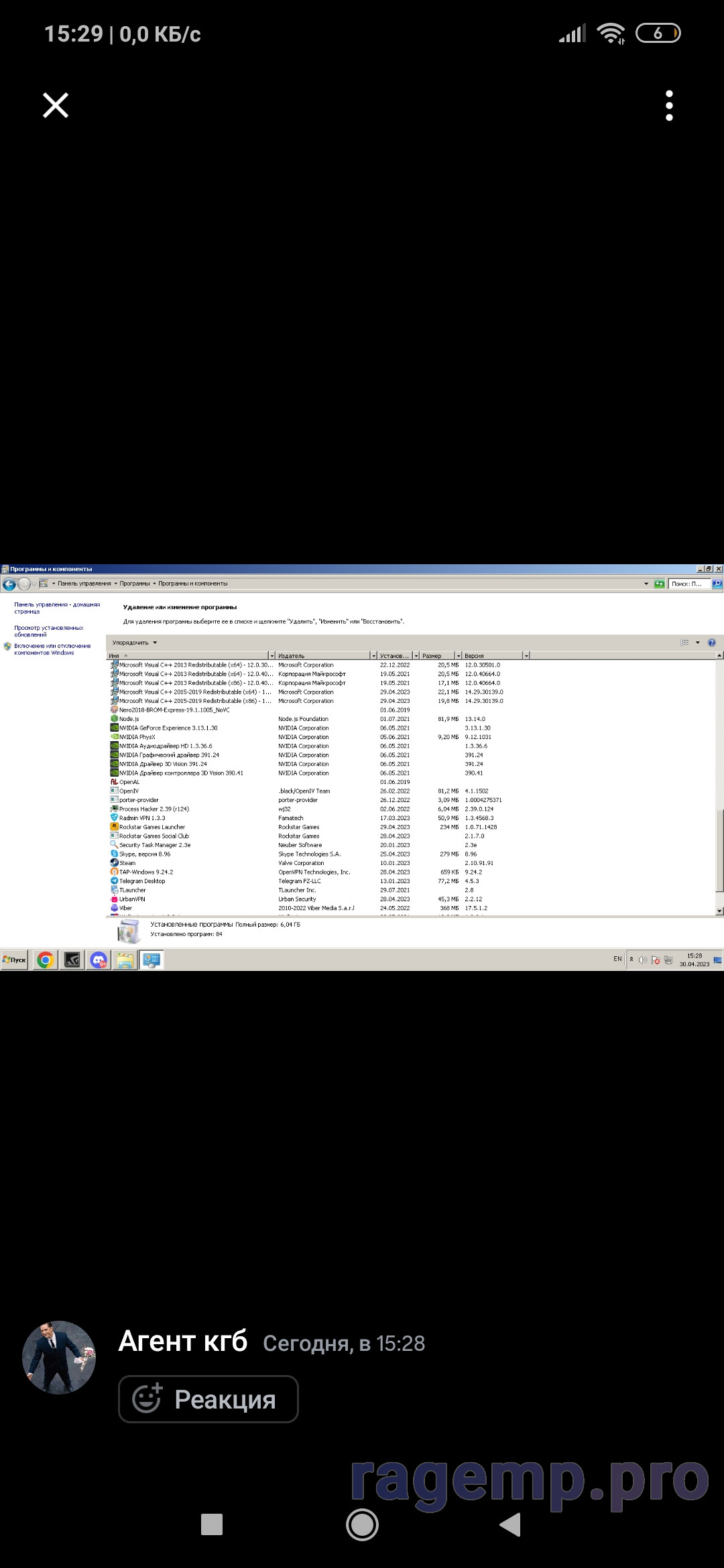
Task: Open the Установлено column filter dropdown arrow
Action: (x=416, y=655)
